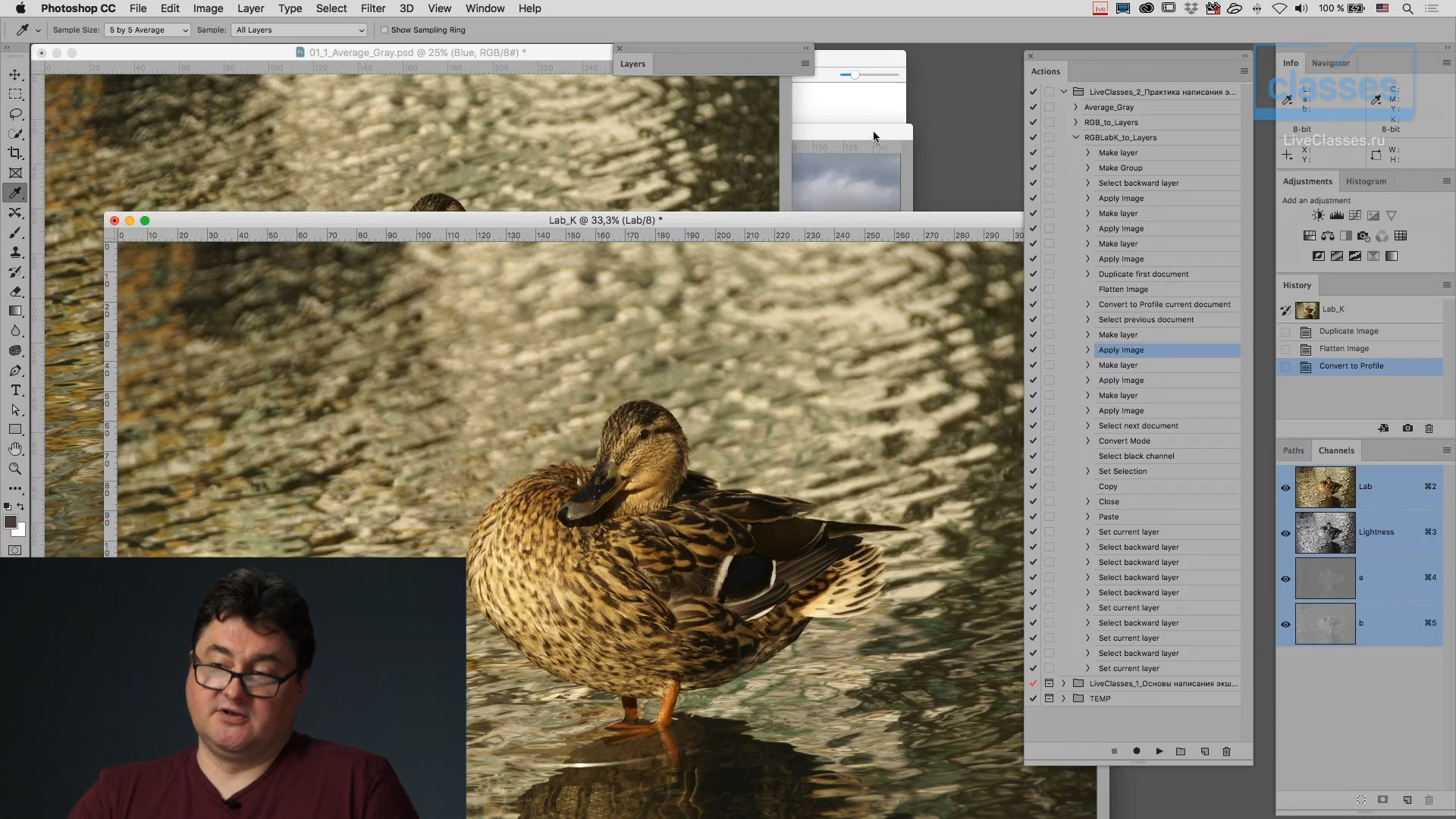The height and width of the screenshot is (819, 1456).
Task: Select the Pen tool
Action: coord(15,370)
